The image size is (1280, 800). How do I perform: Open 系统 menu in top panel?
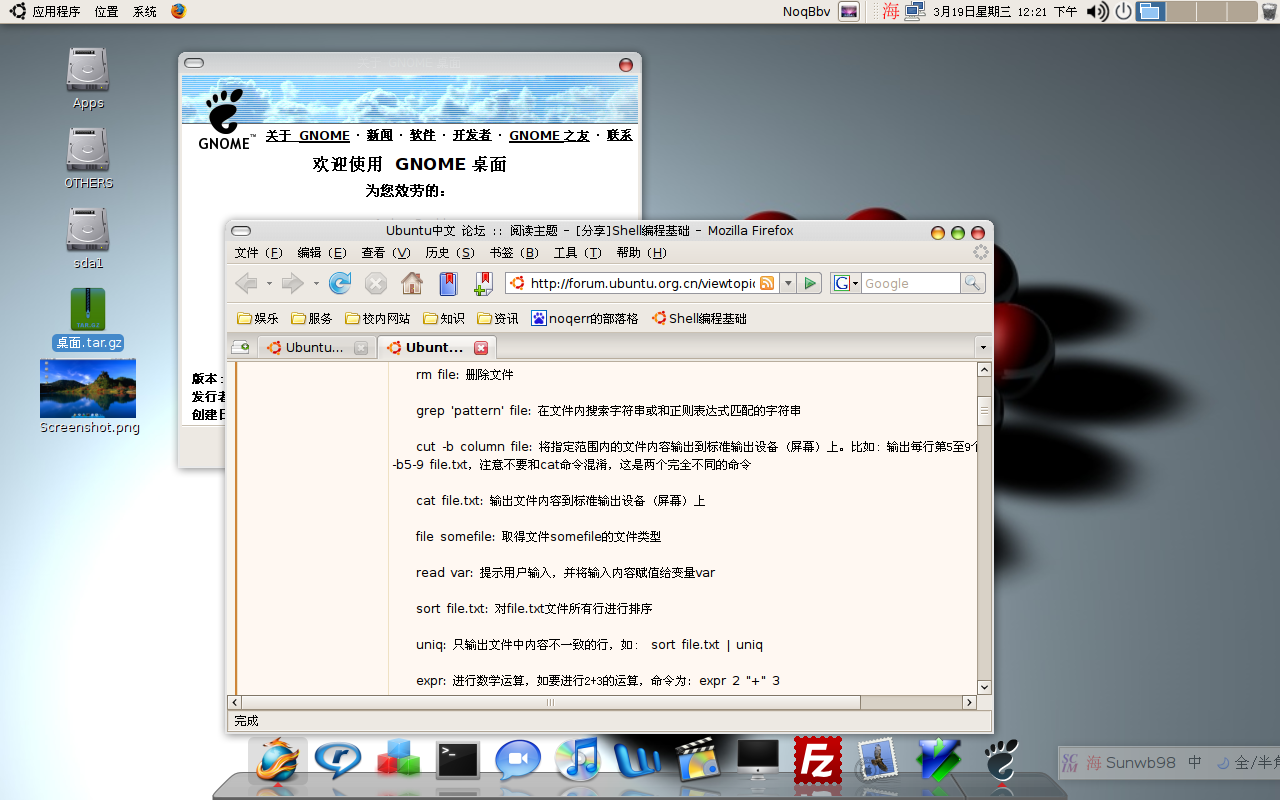(145, 12)
